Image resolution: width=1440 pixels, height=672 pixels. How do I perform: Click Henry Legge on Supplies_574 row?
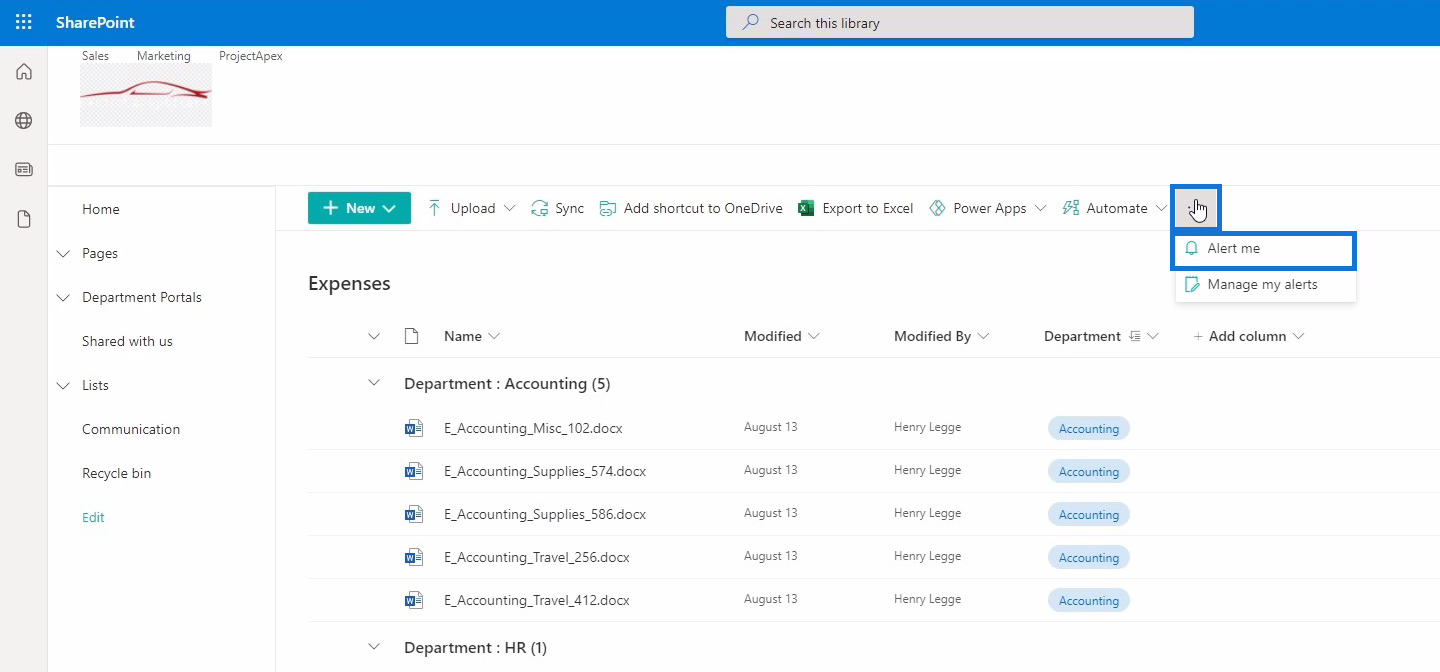point(927,470)
